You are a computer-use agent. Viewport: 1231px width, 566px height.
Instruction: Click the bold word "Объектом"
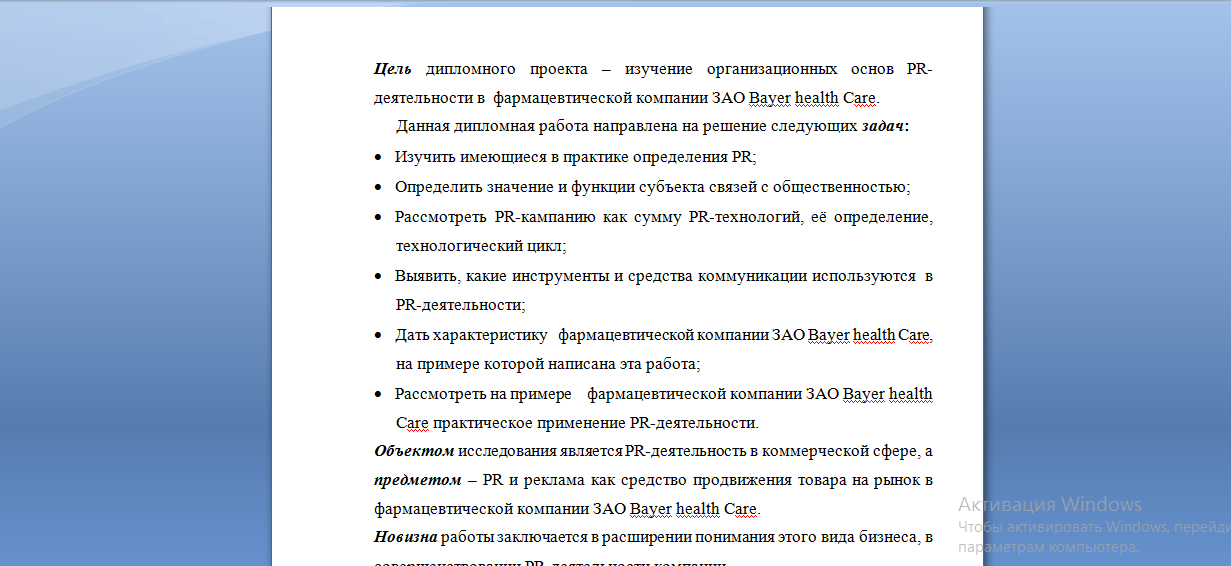pos(414,451)
